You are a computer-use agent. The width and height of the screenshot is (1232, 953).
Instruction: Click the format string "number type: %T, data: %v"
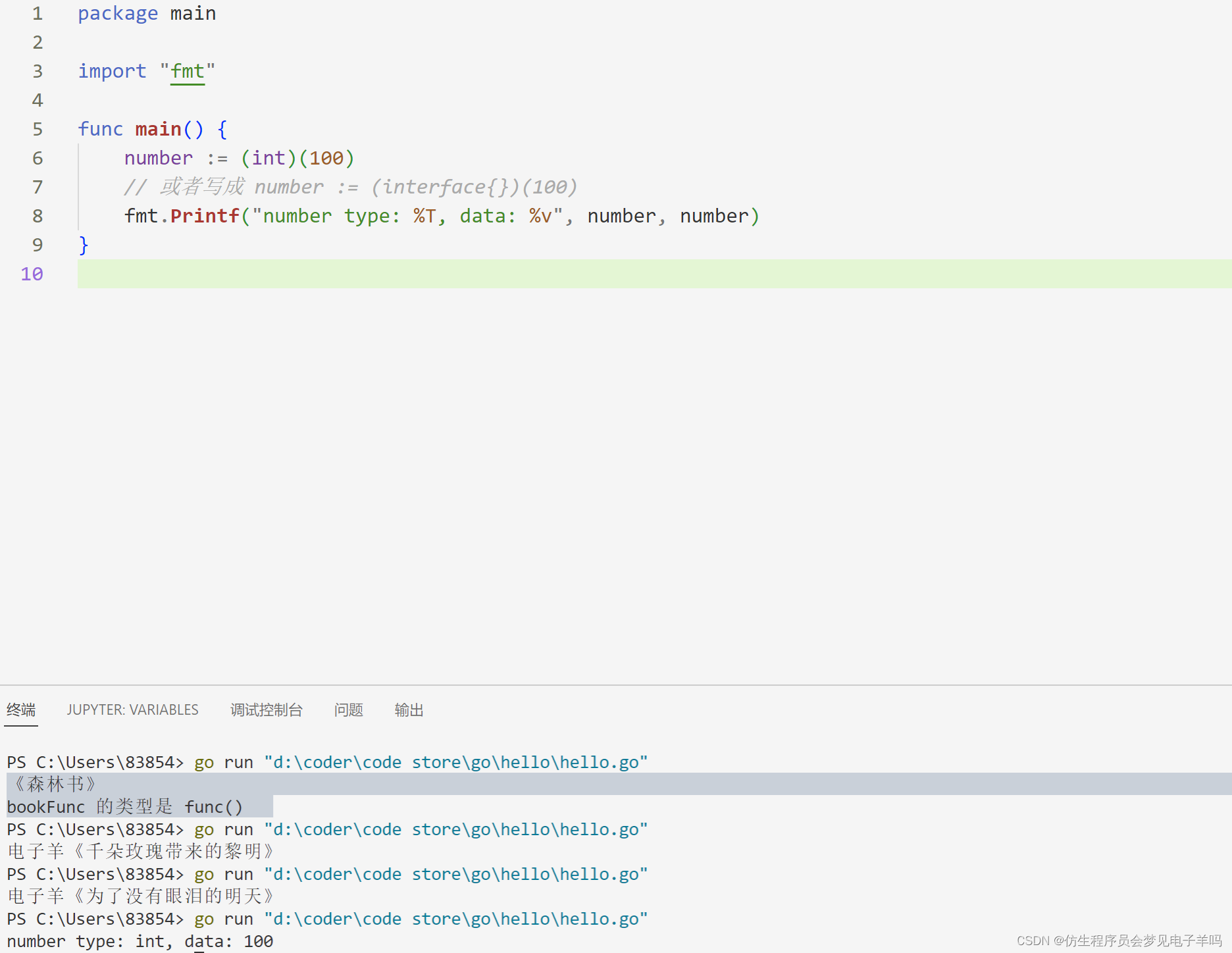pyautogui.click(x=408, y=216)
